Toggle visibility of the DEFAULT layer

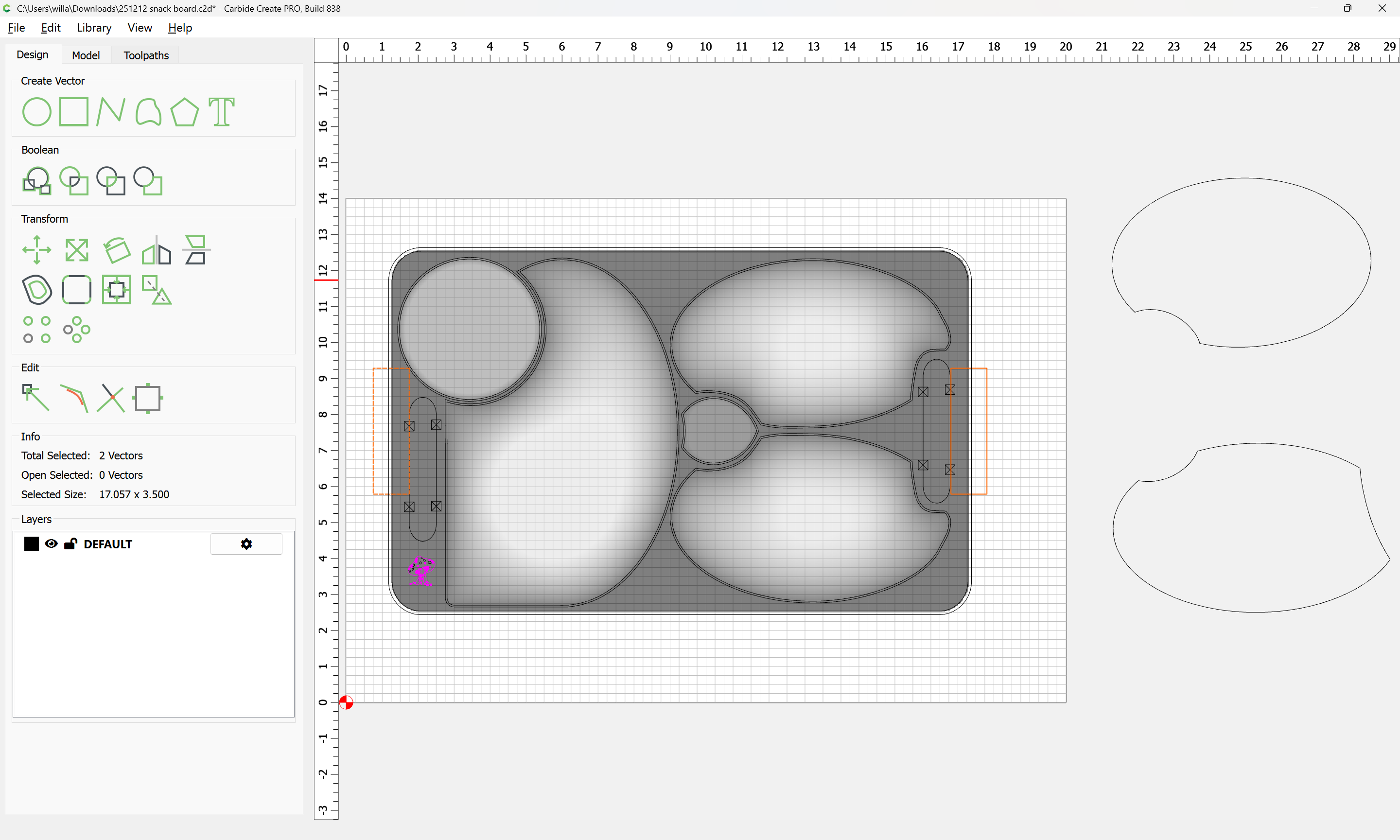51,544
